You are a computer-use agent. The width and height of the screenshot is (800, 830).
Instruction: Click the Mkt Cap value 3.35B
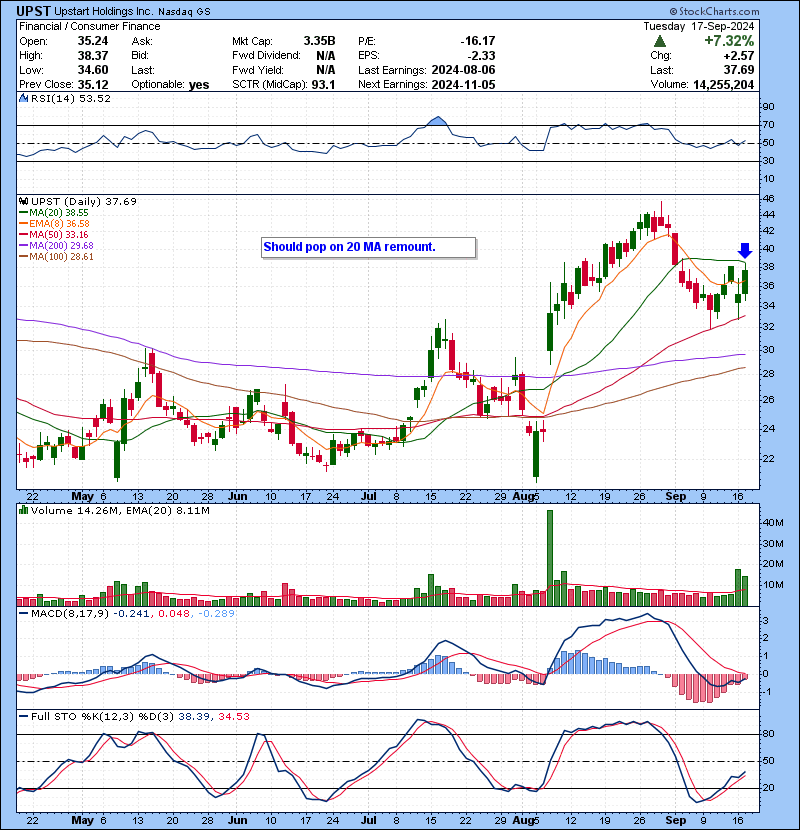(x=319, y=41)
